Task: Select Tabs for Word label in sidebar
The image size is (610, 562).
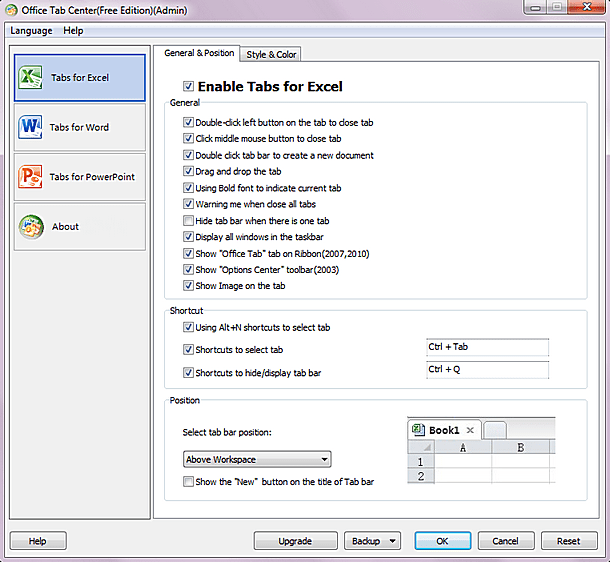Action: pyautogui.click(x=79, y=127)
